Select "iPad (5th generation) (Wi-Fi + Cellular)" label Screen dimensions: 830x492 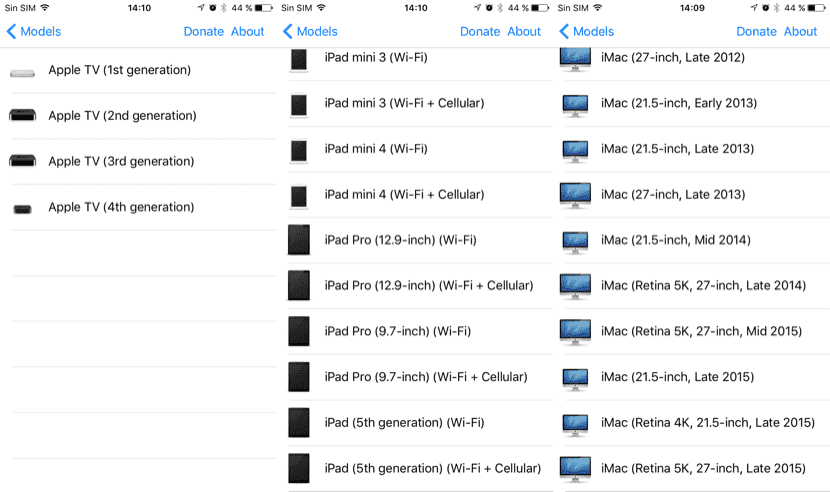[433, 468]
